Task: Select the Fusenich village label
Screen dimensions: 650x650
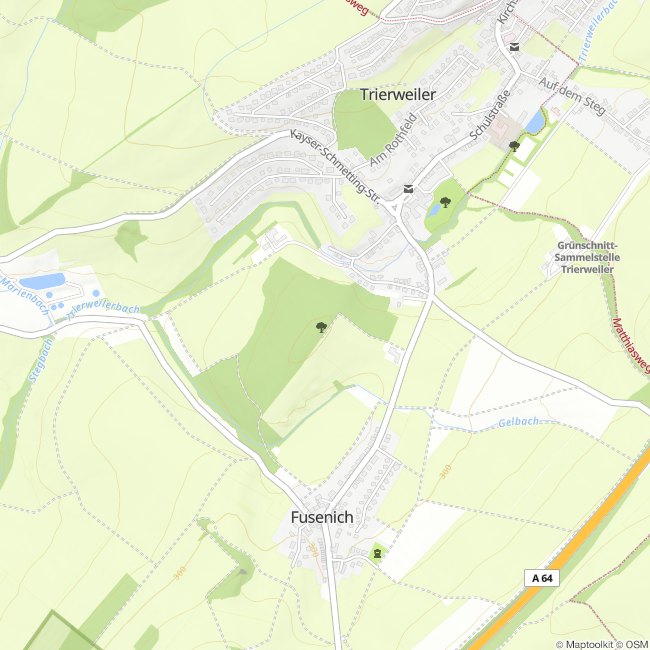Action: 322,517
